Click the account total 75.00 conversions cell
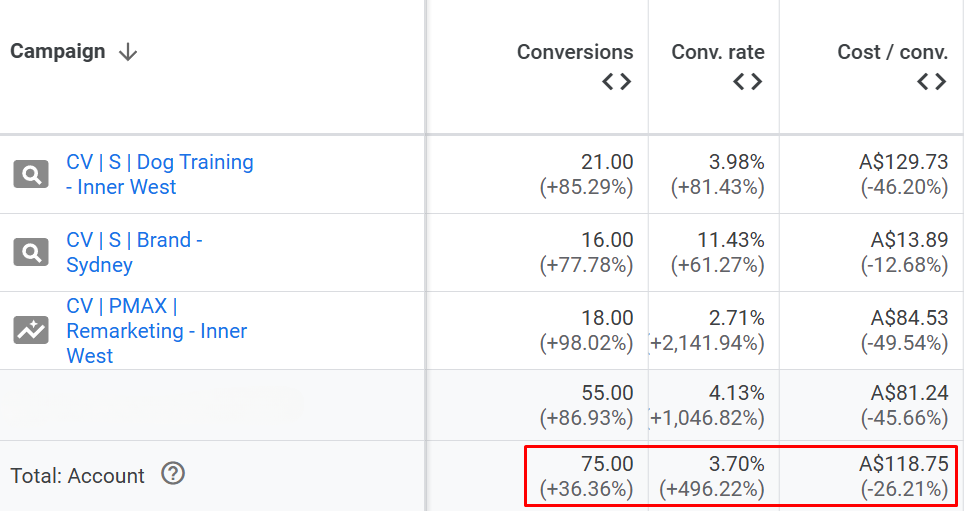Viewport: 964px width, 511px height. click(x=607, y=464)
